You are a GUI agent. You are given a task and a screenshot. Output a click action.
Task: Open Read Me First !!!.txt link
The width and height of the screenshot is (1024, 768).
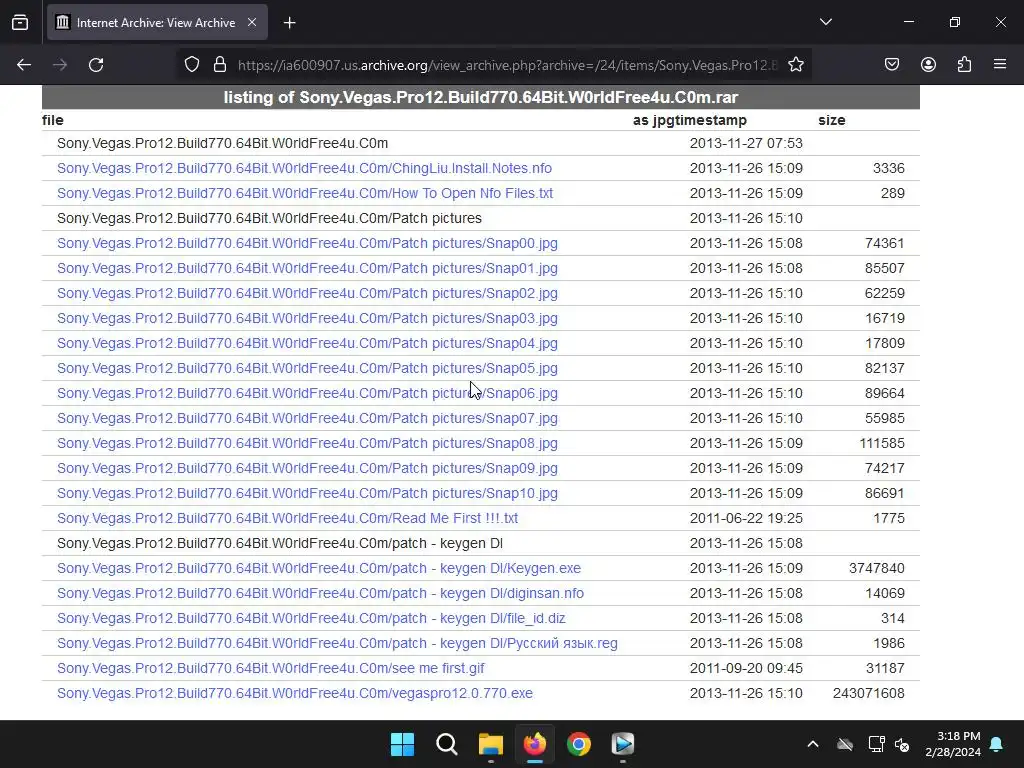(x=287, y=519)
